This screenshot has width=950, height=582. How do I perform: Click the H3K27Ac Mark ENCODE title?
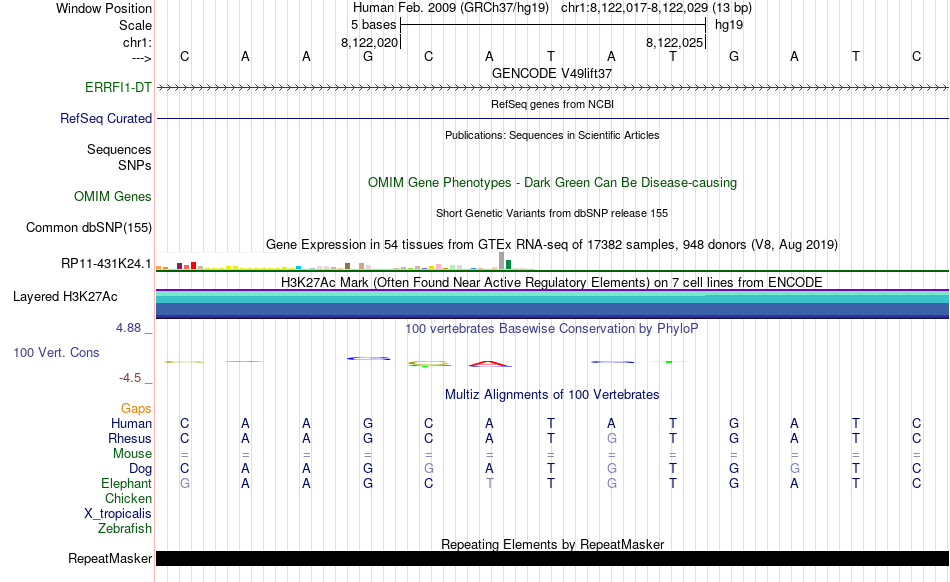(552, 282)
